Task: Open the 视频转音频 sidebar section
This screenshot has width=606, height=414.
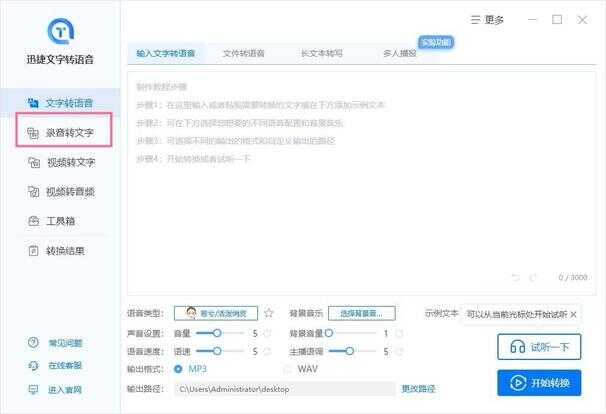Action: 61,192
